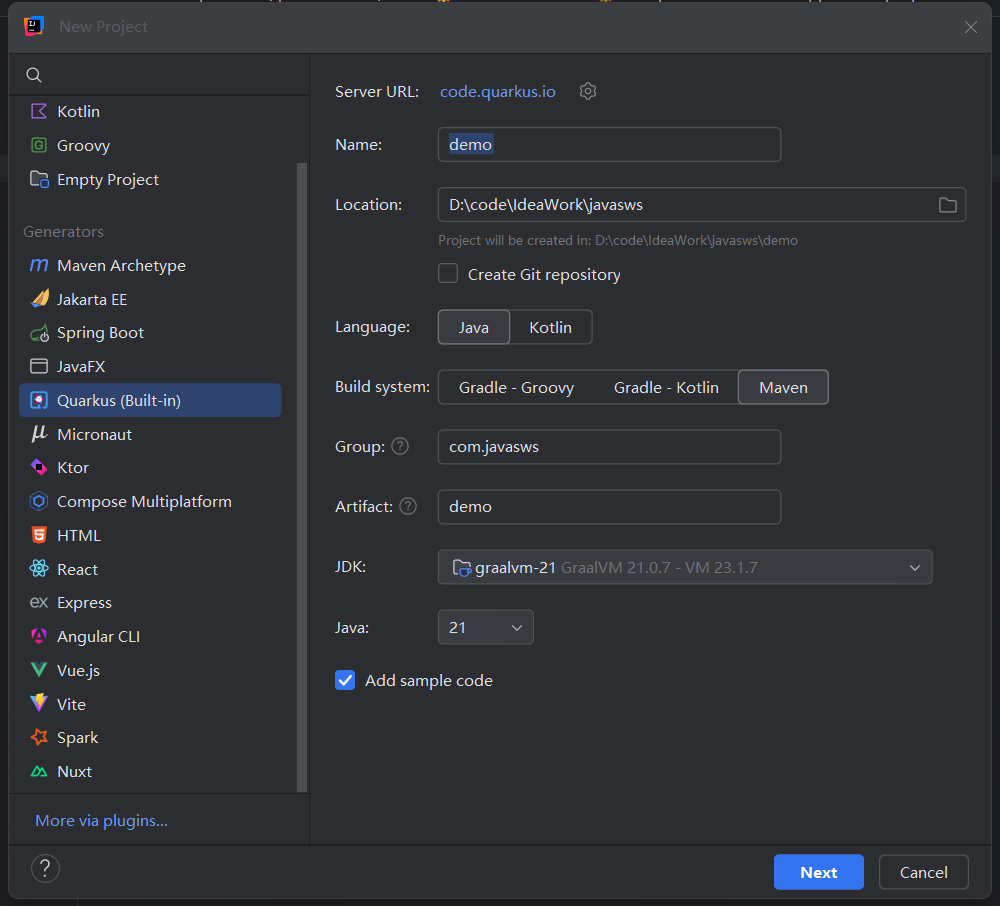The width and height of the screenshot is (1000, 906).
Task: Open help for Artifact field
Action: click(x=408, y=506)
